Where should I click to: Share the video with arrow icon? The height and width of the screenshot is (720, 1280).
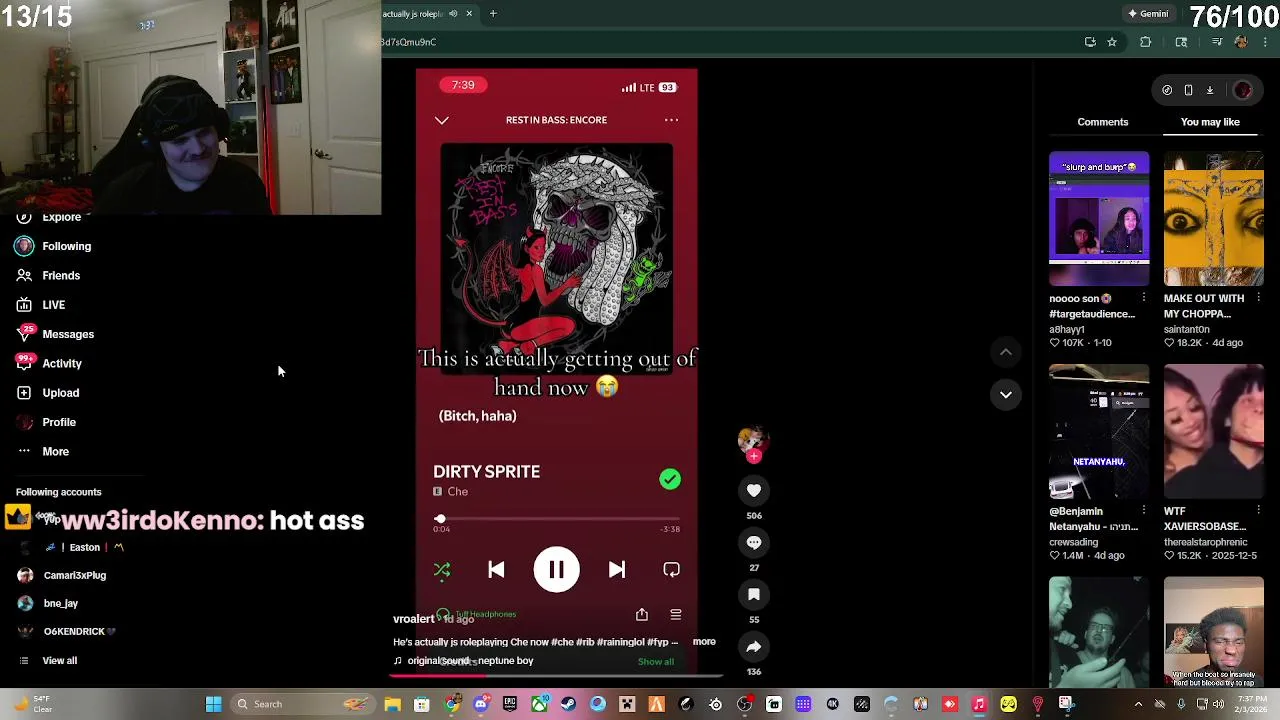pyautogui.click(x=754, y=646)
